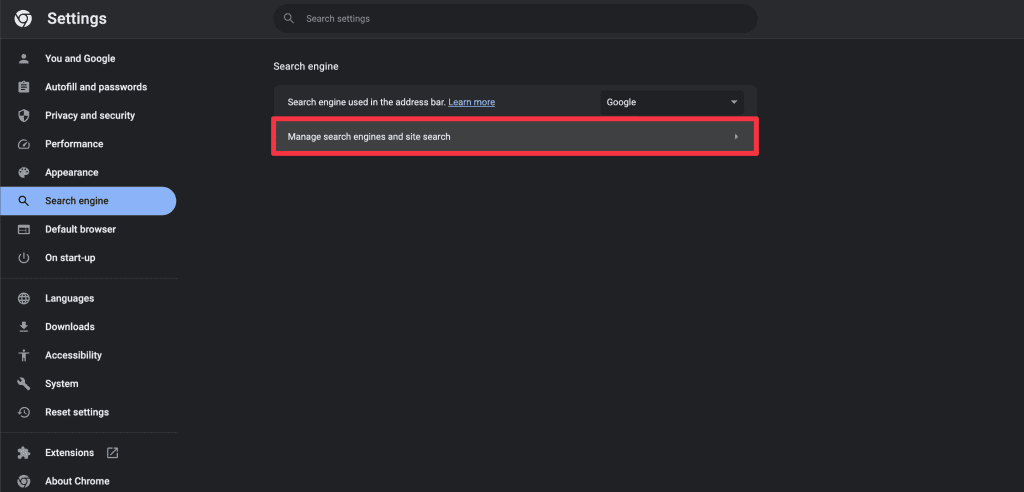Click the palette icon for Appearance
The image size is (1024, 492).
click(24, 173)
